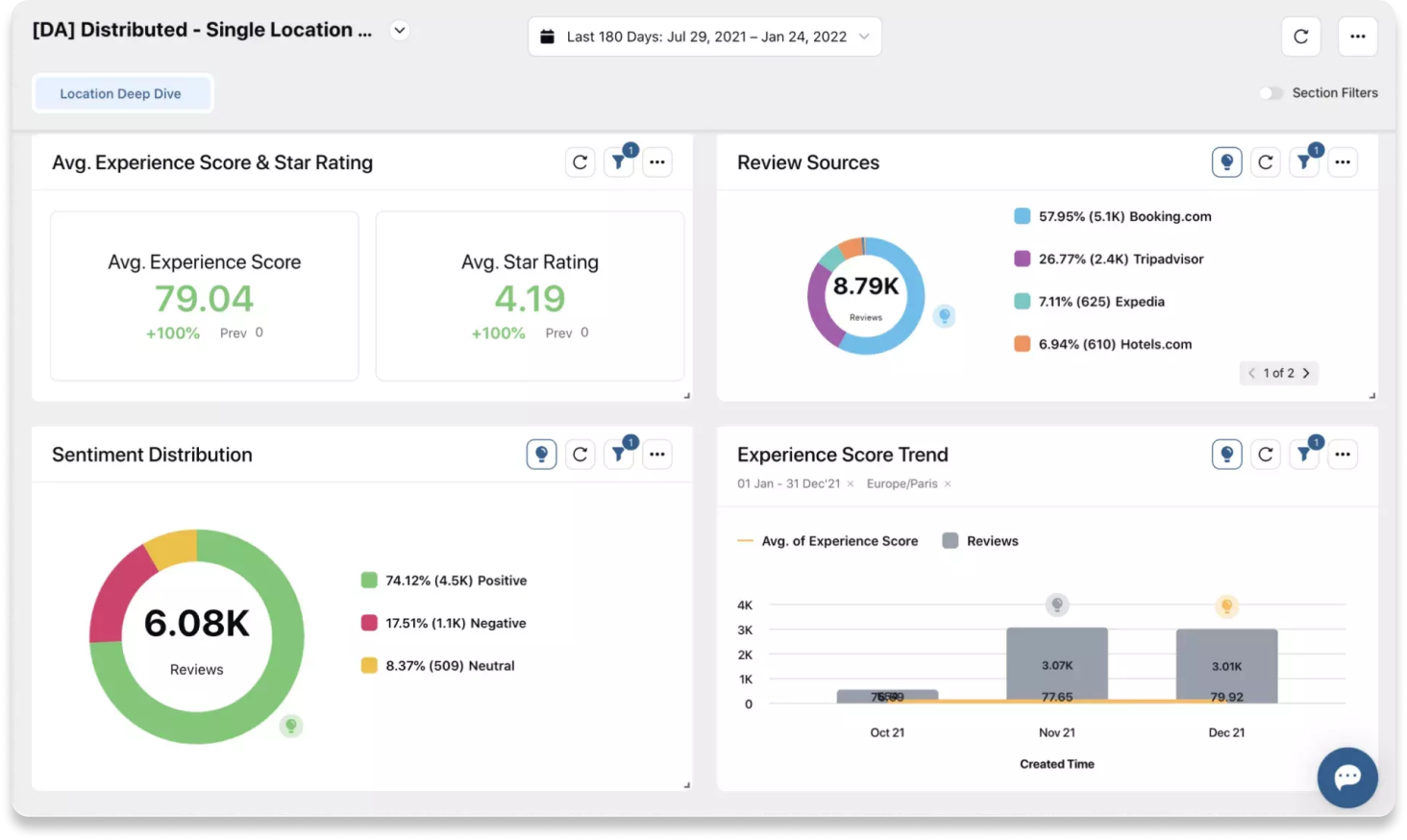This screenshot has height=840, width=1407.
Task: Click the 6.08K Reviews donut center
Action: click(x=197, y=637)
